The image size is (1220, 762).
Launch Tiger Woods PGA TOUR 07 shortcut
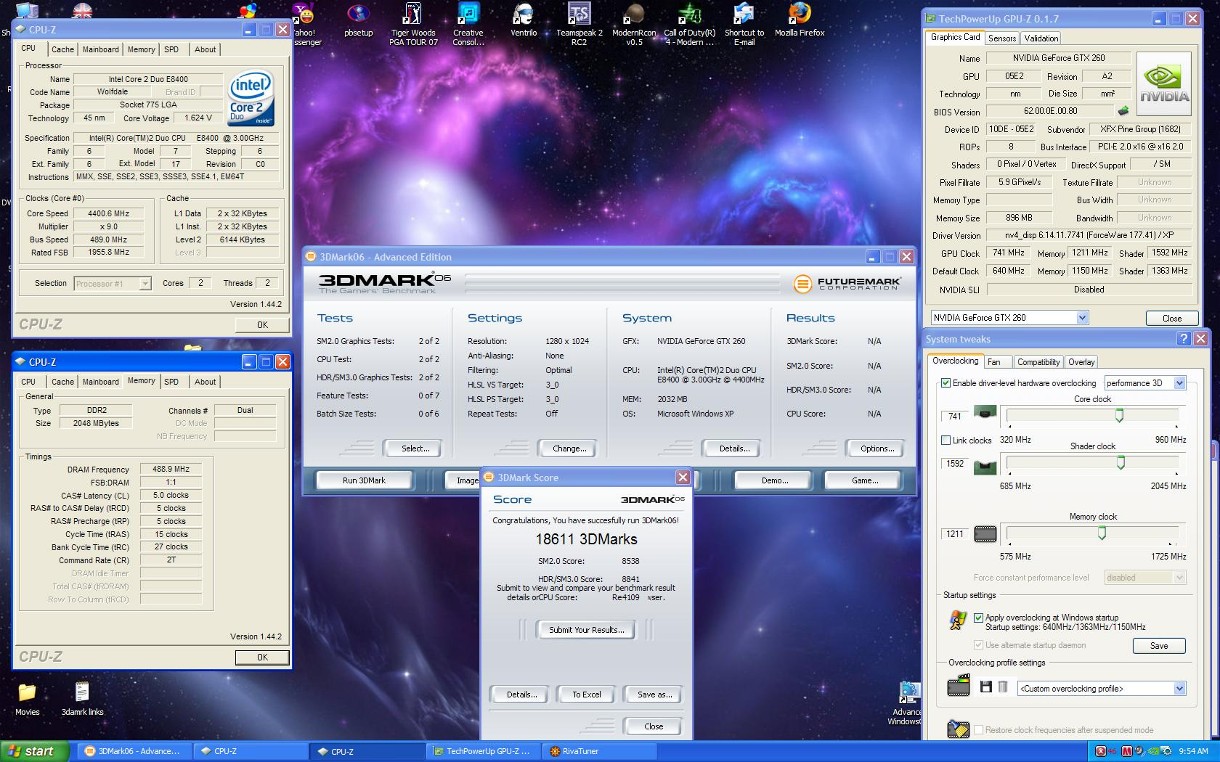pyautogui.click(x=413, y=24)
